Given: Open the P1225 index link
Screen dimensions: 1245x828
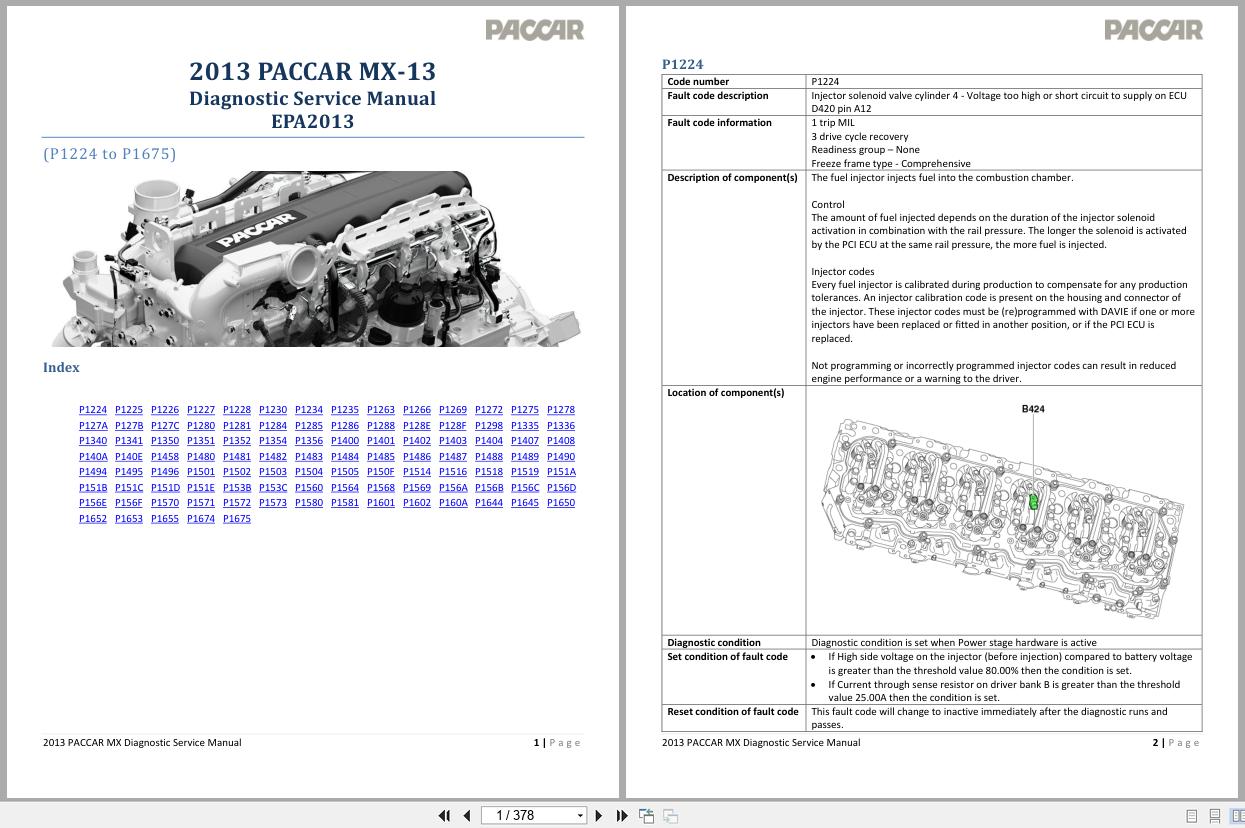Looking at the screenshot, I should tap(129, 410).
